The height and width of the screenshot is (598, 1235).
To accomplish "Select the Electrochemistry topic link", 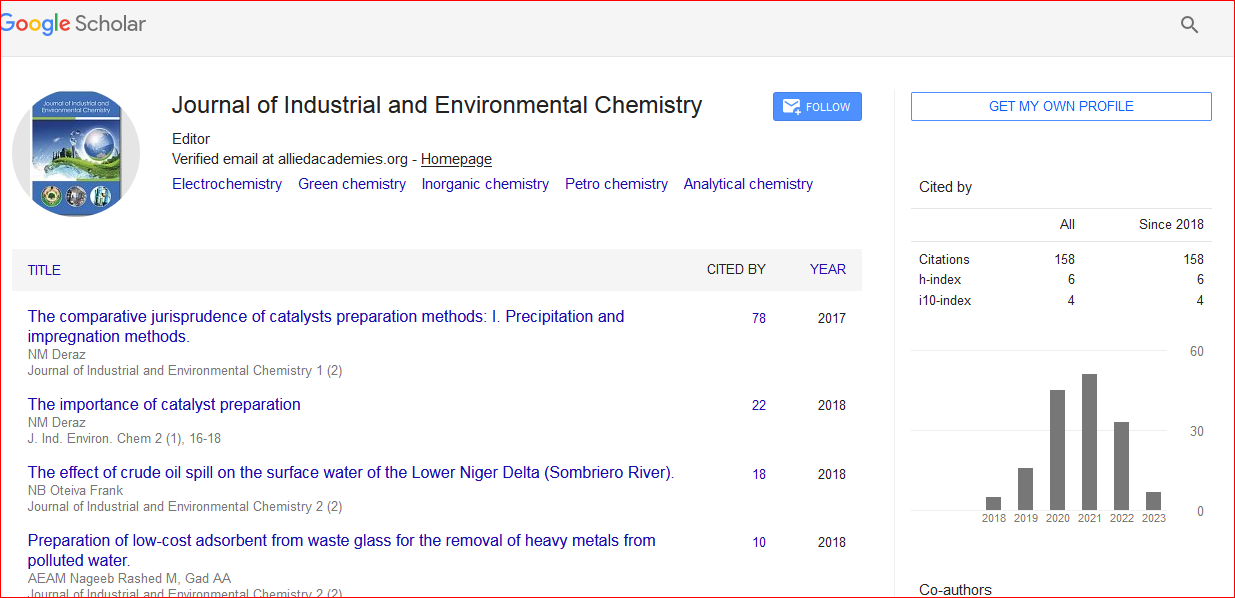I will coord(227,184).
